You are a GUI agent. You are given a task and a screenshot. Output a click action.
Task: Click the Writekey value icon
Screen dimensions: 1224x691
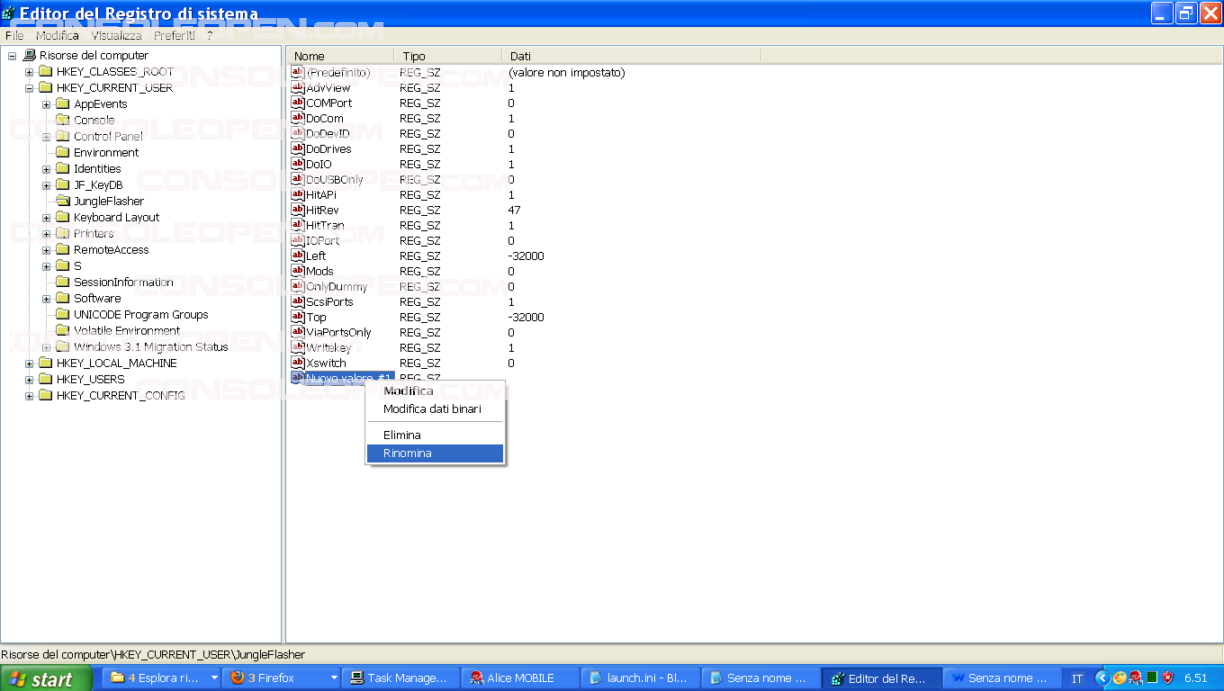click(297, 348)
